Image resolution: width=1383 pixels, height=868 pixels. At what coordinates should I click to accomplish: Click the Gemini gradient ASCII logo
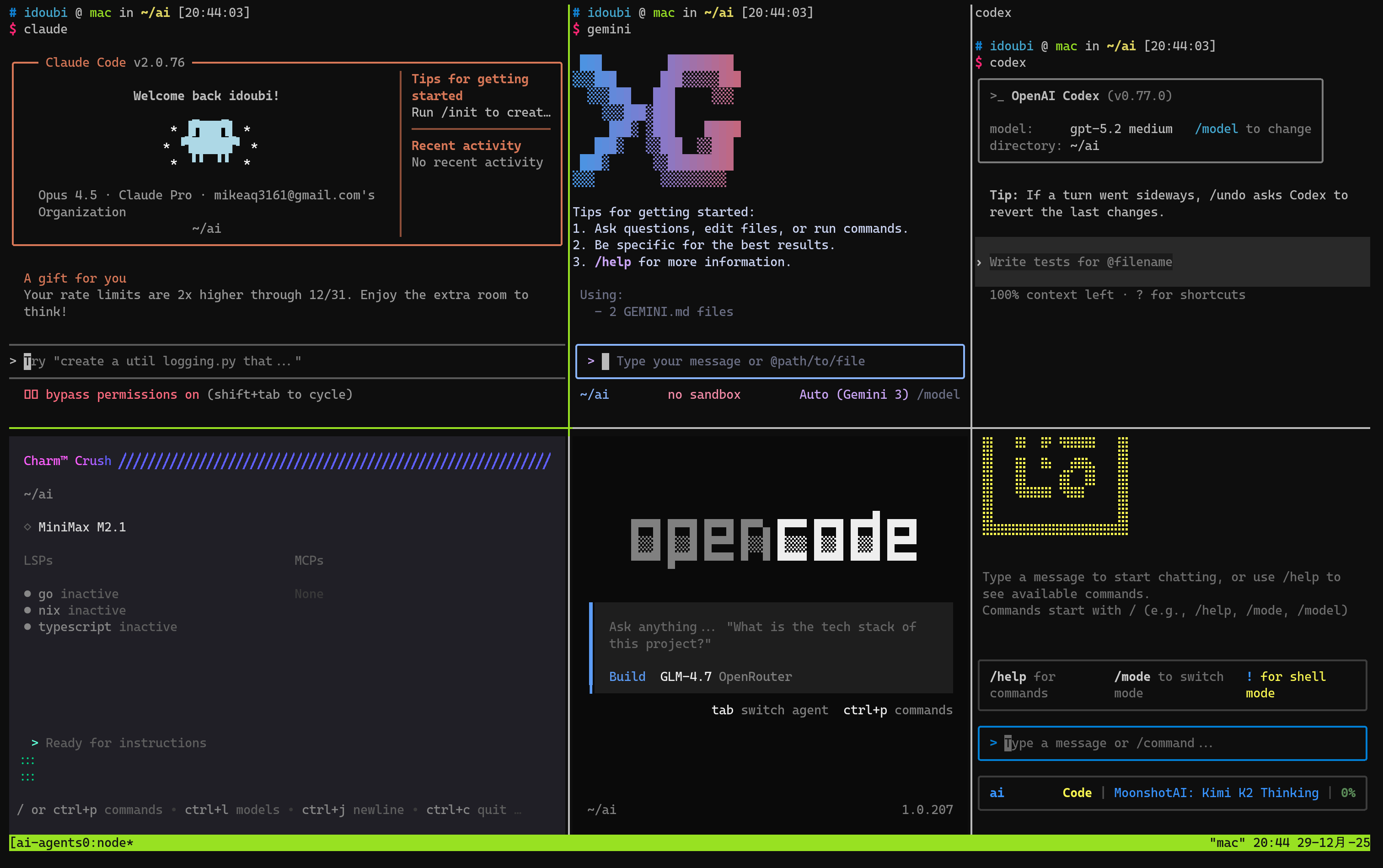point(656,121)
